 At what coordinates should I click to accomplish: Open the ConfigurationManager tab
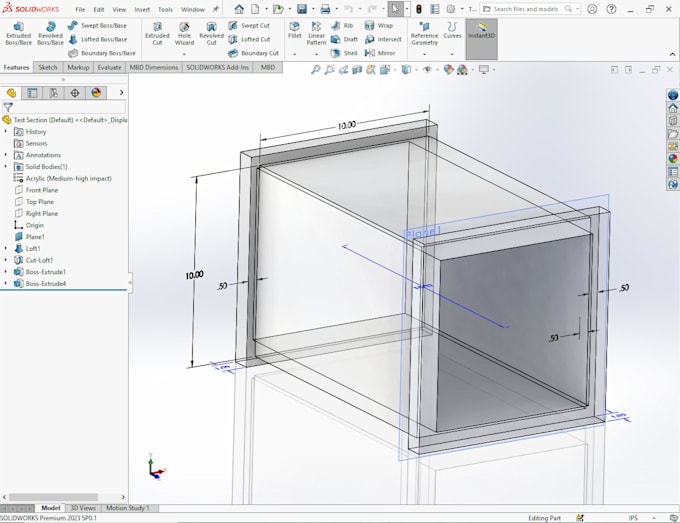click(x=54, y=93)
